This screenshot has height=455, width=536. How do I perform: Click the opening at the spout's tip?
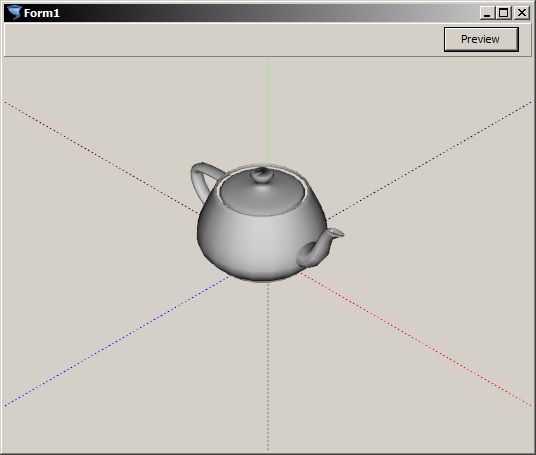(x=337, y=233)
